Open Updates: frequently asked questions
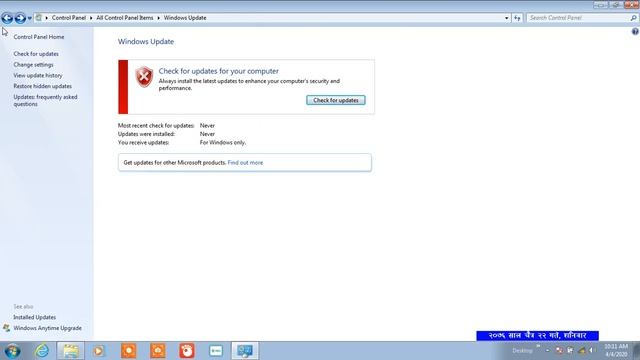Viewport: 640px width, 360px height. [45, 100]
